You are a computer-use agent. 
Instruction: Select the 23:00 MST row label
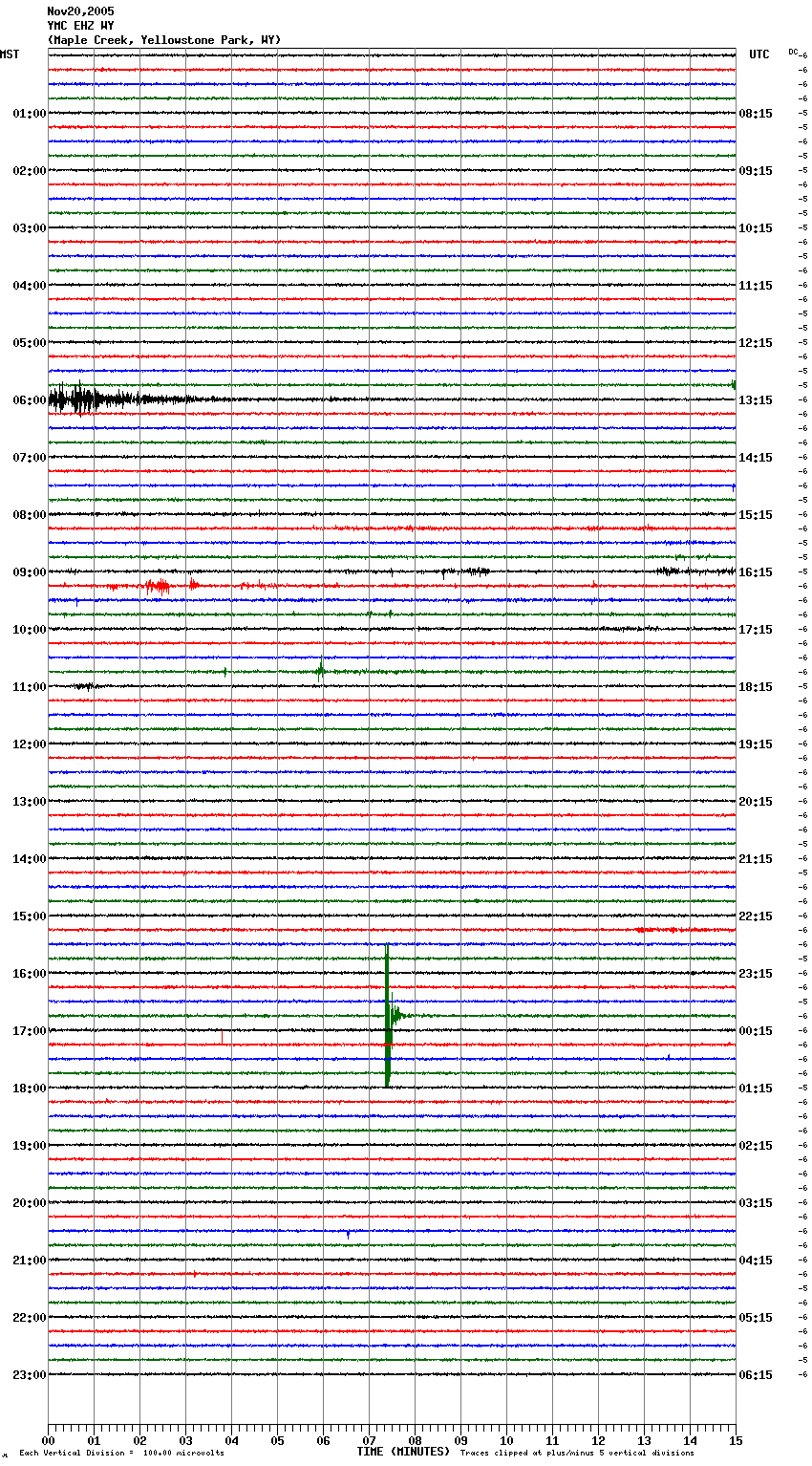point(30,1375)
